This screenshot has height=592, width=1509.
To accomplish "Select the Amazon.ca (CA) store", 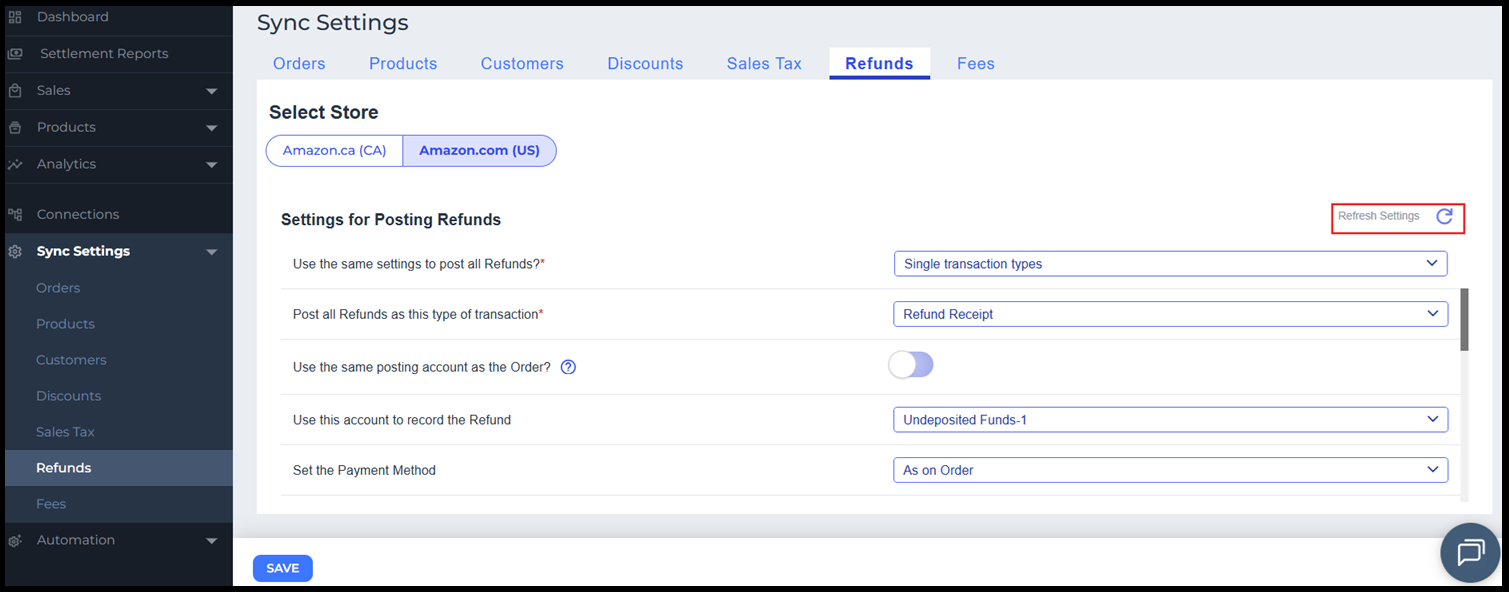I will pyautogui.click(x=334, y=151).
